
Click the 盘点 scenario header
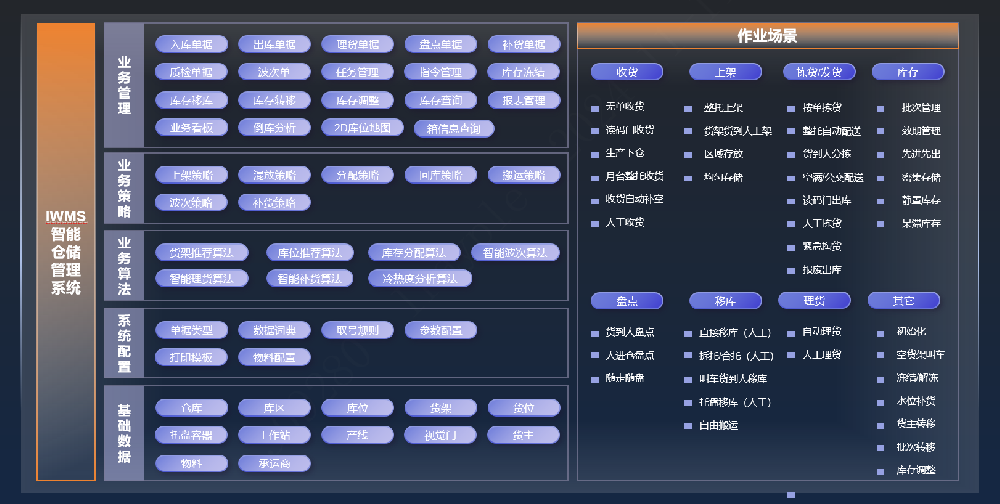coord(627,300)
